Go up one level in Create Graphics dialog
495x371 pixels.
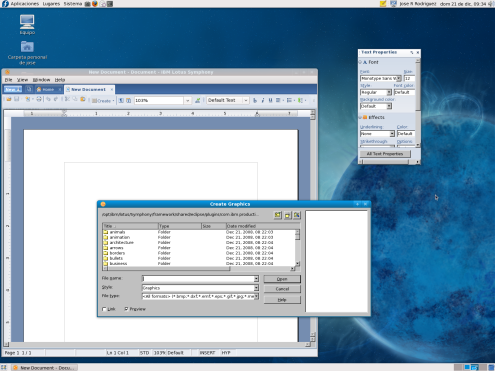[x=278, y=215]
